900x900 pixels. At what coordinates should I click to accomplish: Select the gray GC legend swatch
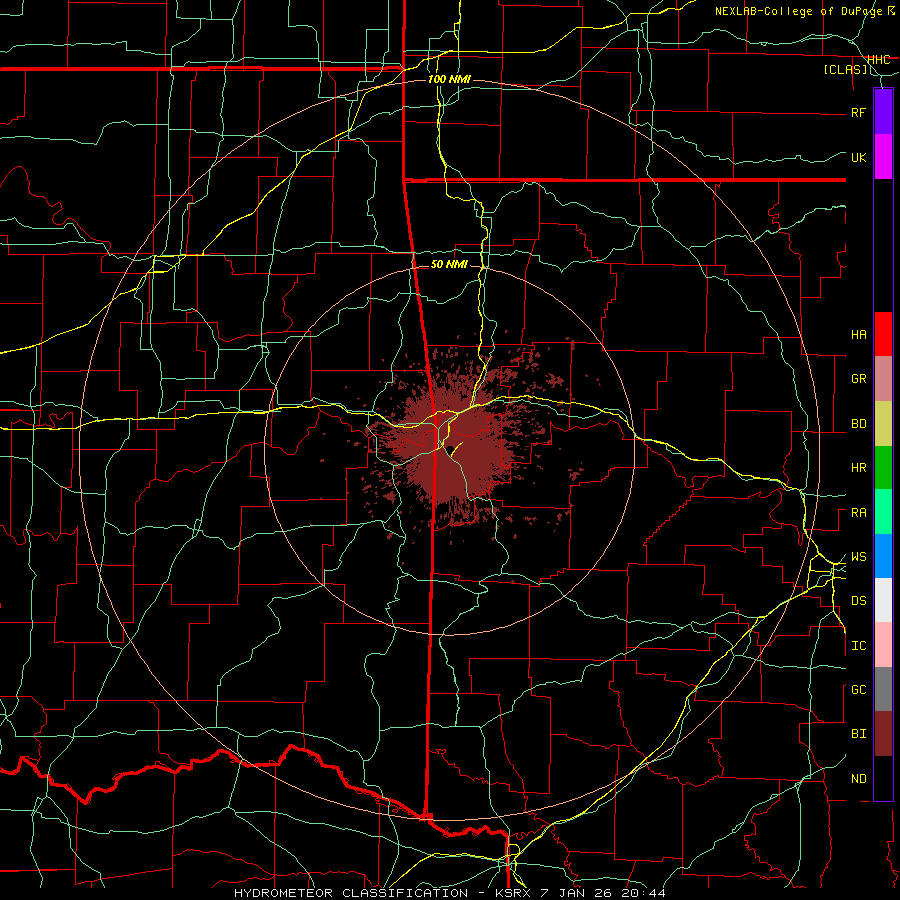click(x=883, y=689)
